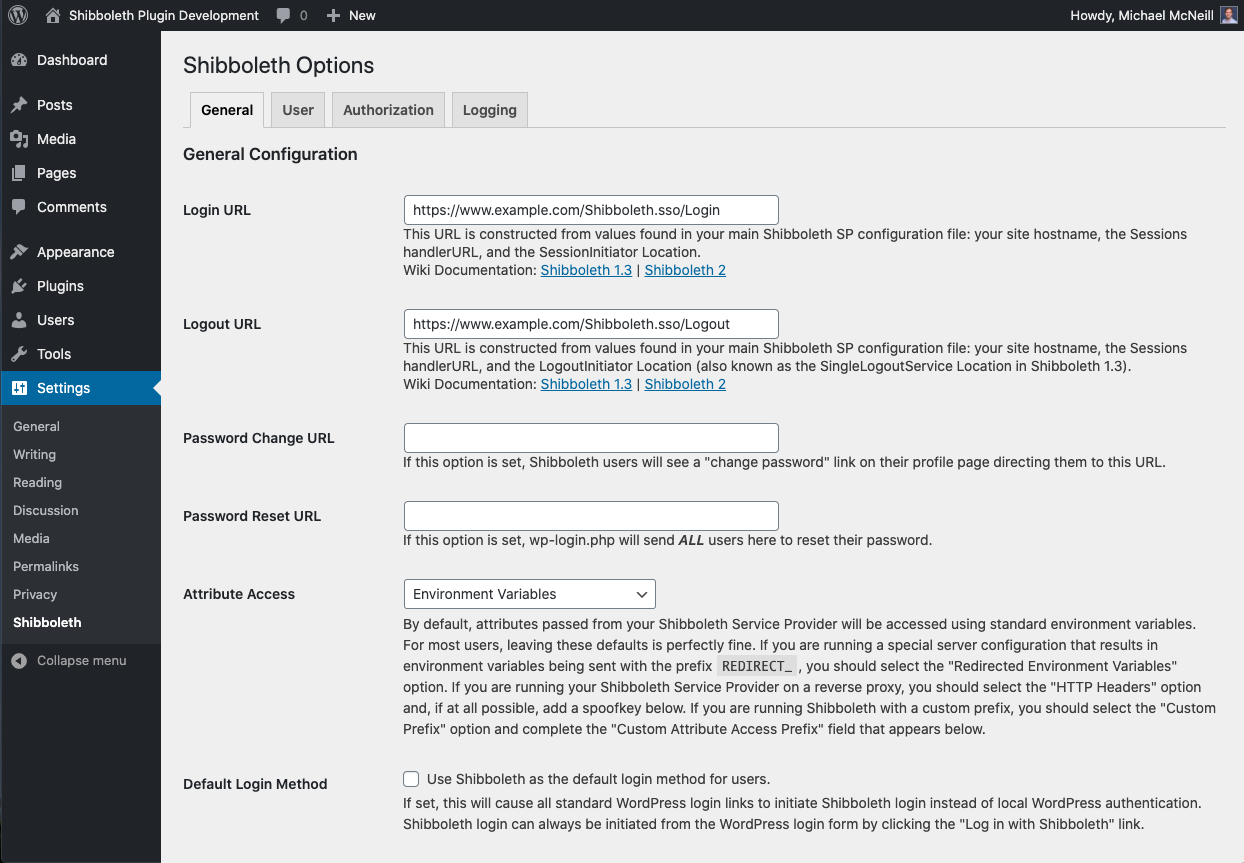Open site home icon in admin bar

pyautogui.click(x=53, y=15)
